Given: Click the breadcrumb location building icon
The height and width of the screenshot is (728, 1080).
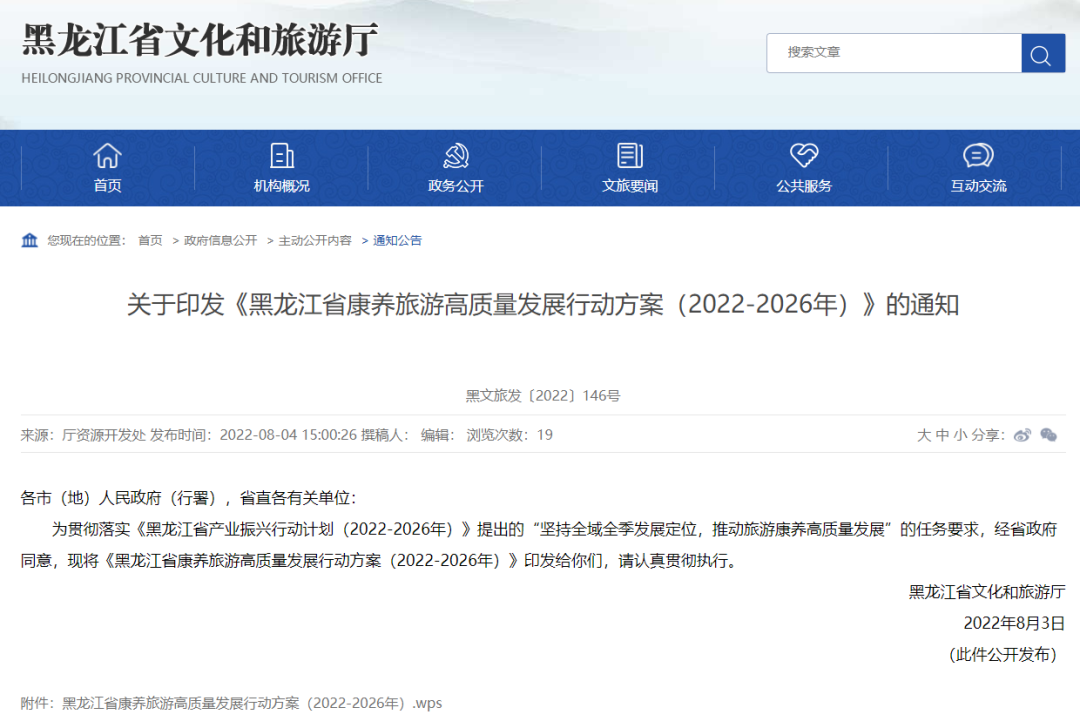Looking at the screenshot, I should pyautogui.click(x=30, y=240).
